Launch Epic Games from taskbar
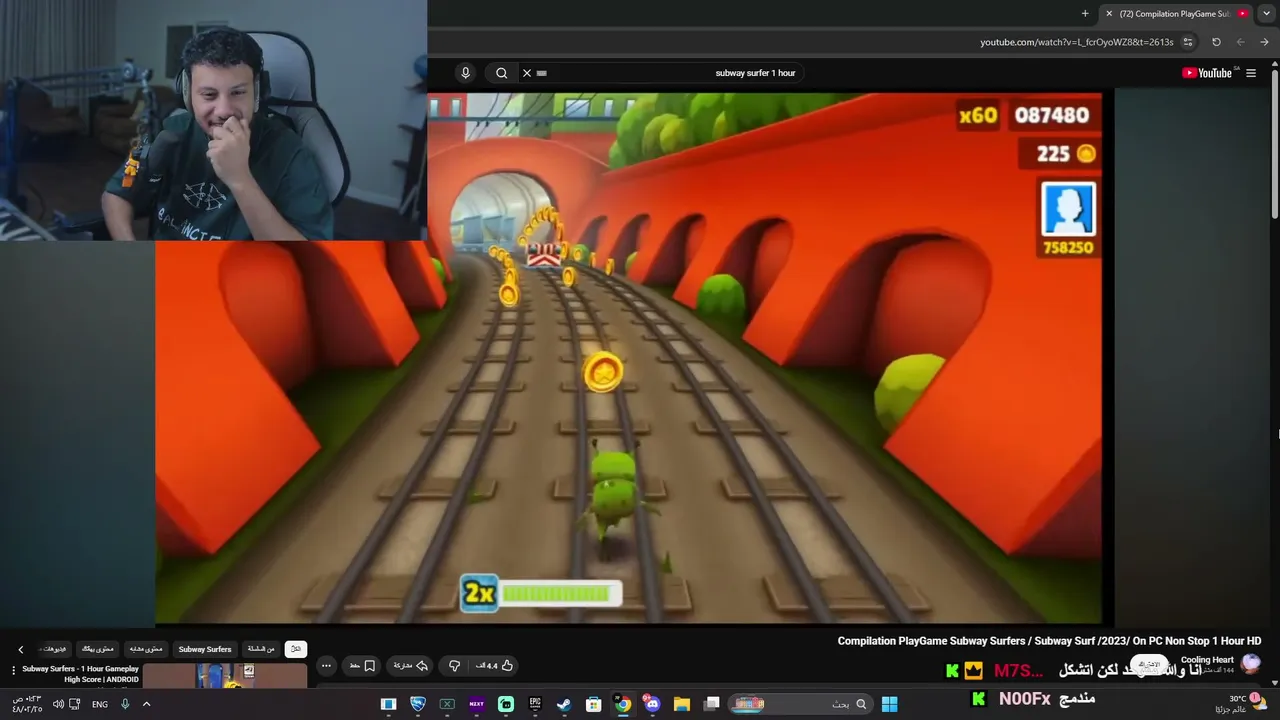The width and height of the screenshot is (1280, 720). pyautogui.click(x=535, y=704)
